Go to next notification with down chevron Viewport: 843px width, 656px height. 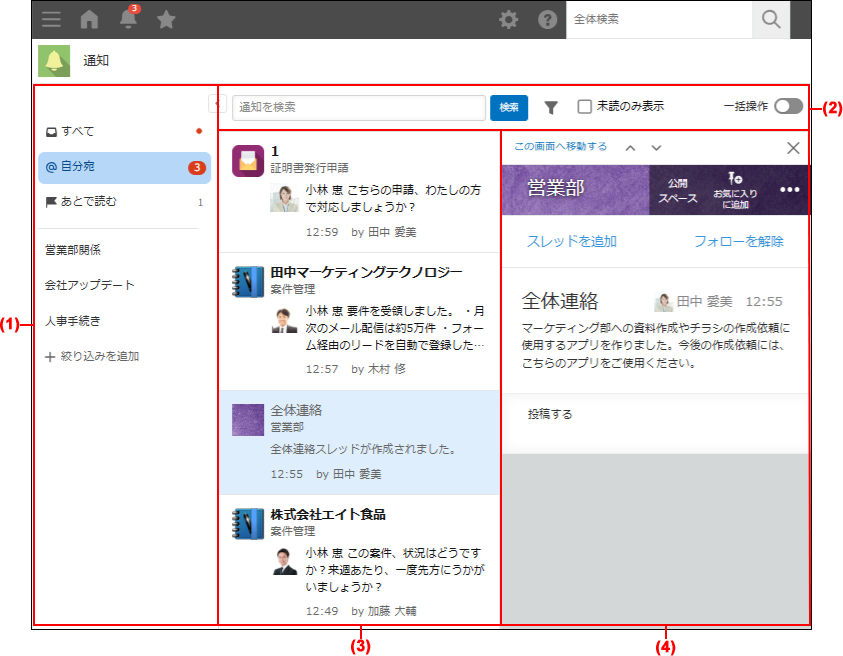click(x=656, y=148)
